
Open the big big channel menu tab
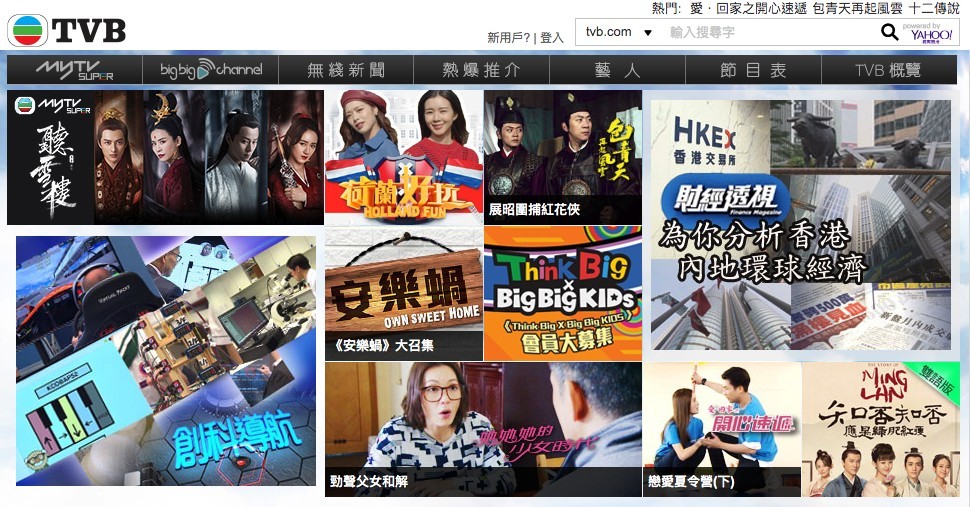(x=210, y=70)
